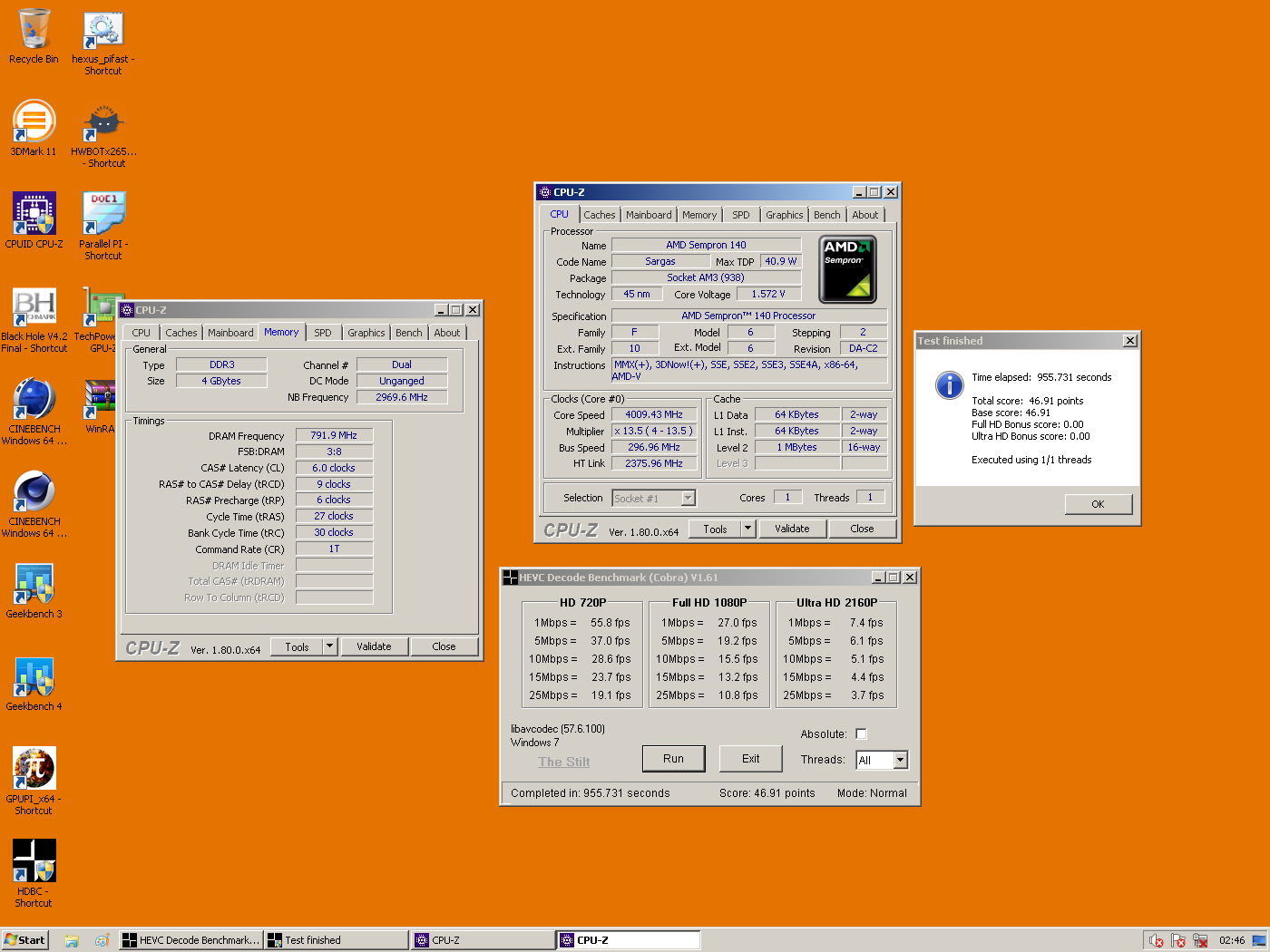Screen dimensions: 1270x952
Task: Click the Name field AMD Sempron 140
Action: tap(706, 245)
